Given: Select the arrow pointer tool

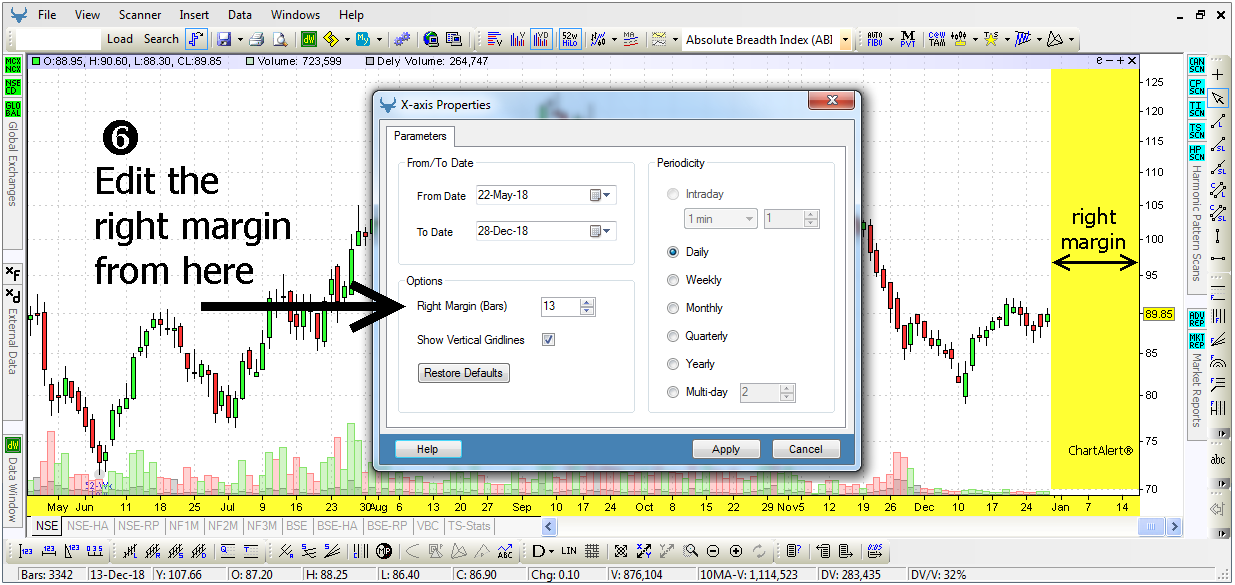Looking at the screenshot, I should [x=1218, y=98].
